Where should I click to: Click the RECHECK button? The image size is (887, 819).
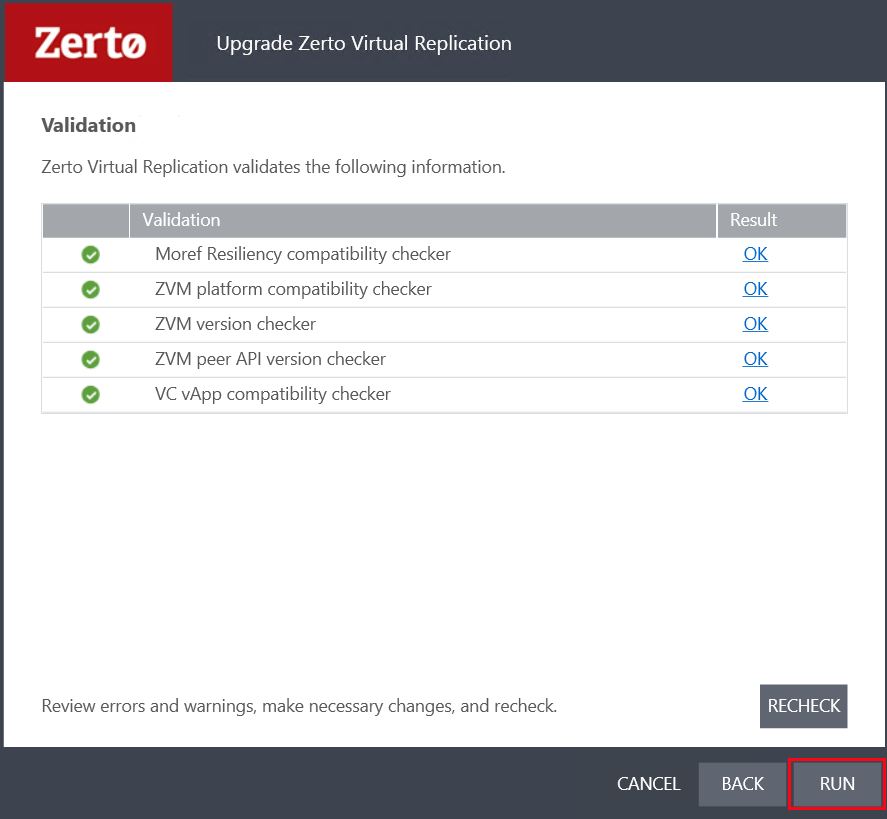pos(803,706)
